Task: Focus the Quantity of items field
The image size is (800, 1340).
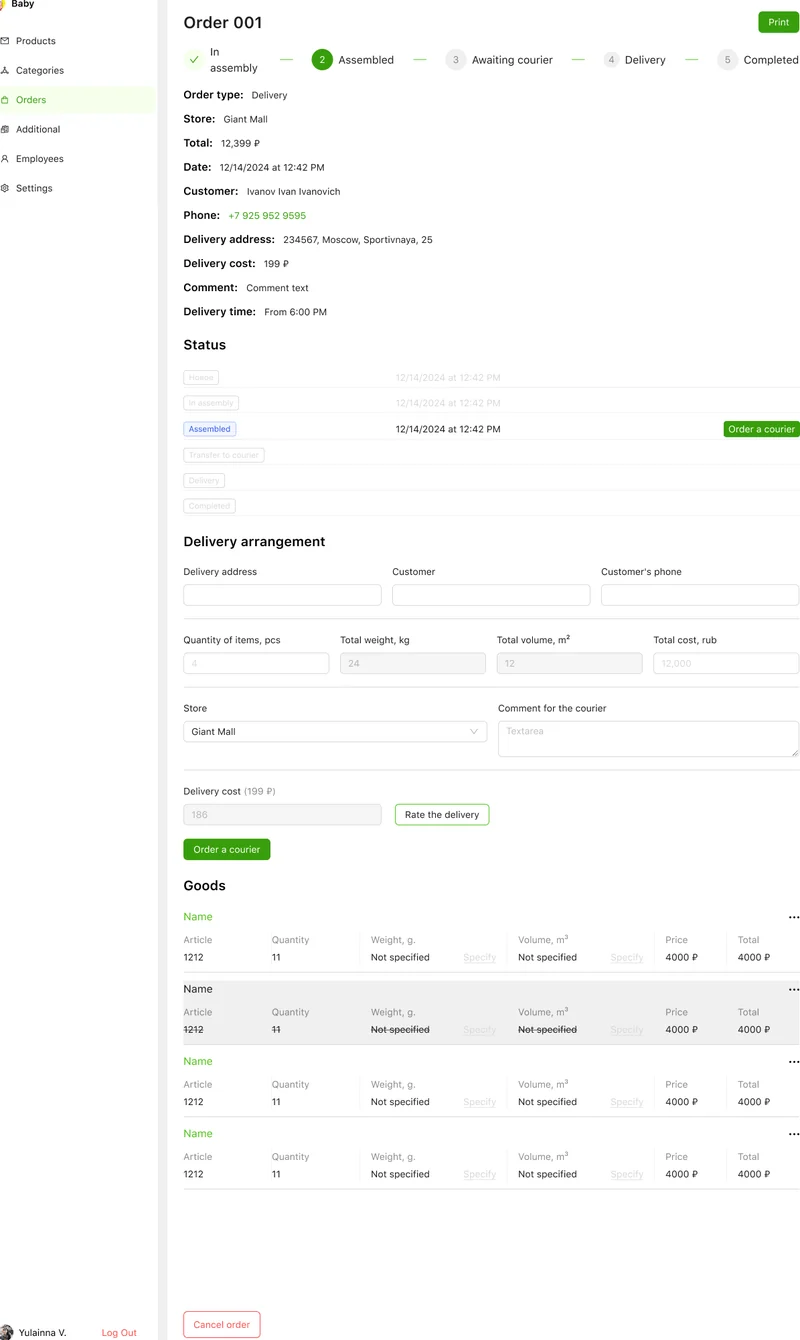Action: tap(256, 663)
